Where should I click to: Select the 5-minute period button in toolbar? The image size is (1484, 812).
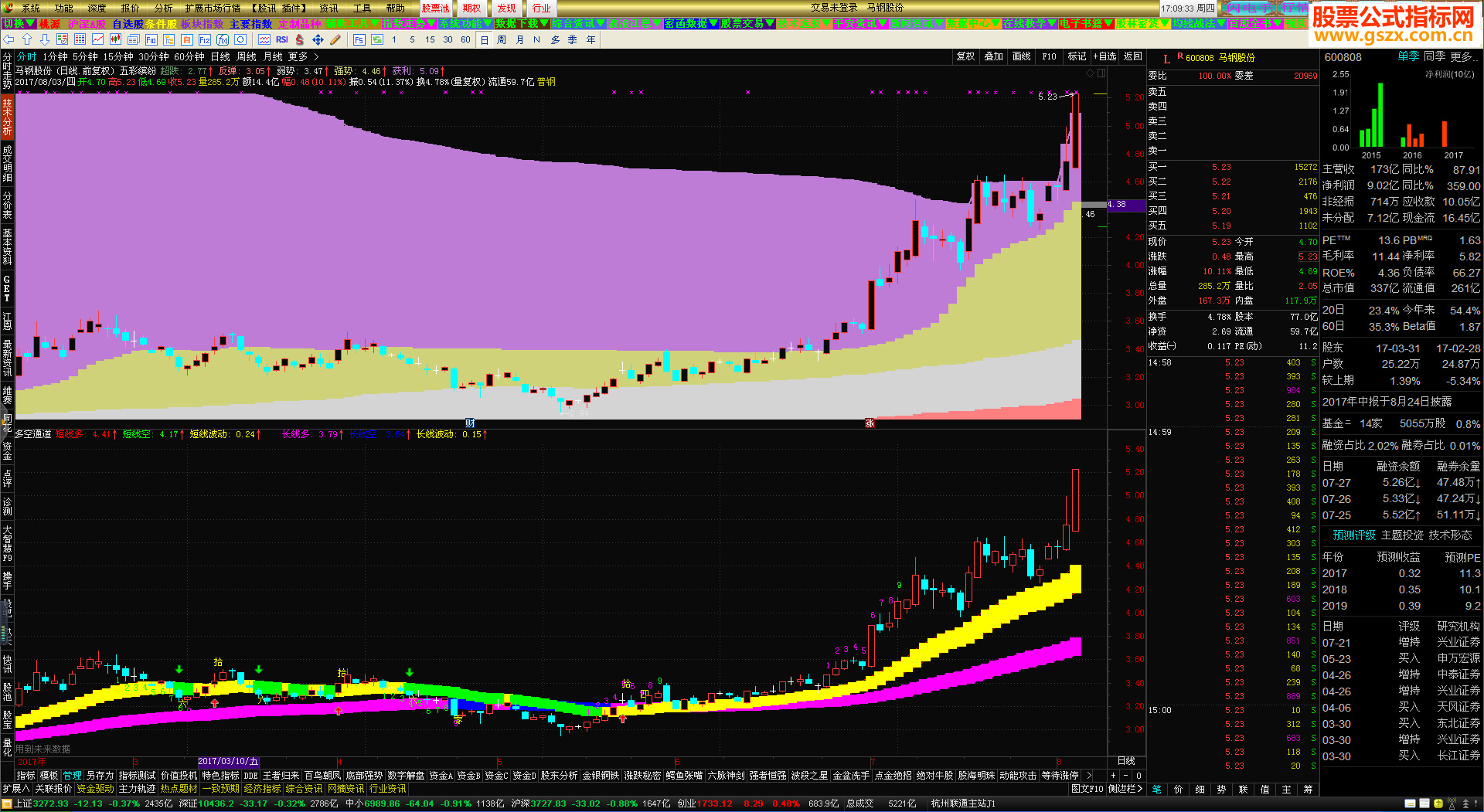click(412, 39)
